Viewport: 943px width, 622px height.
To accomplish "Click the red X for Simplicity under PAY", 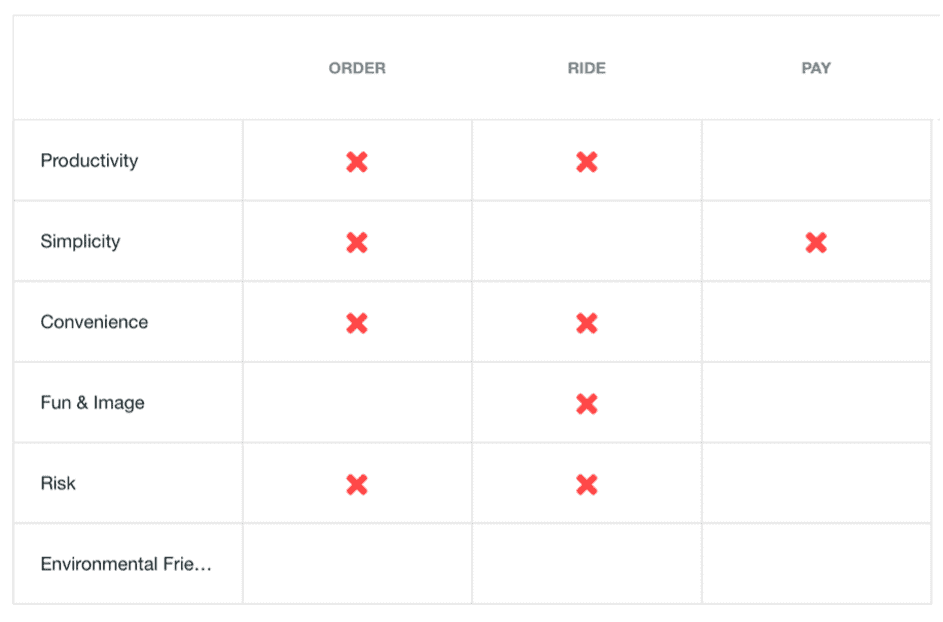I will click(x=816, y=242).
